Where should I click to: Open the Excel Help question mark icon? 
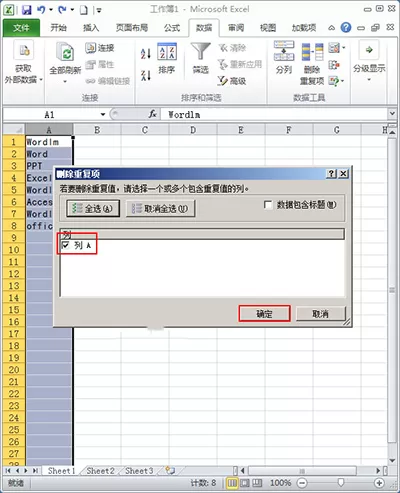pos(346,28)
